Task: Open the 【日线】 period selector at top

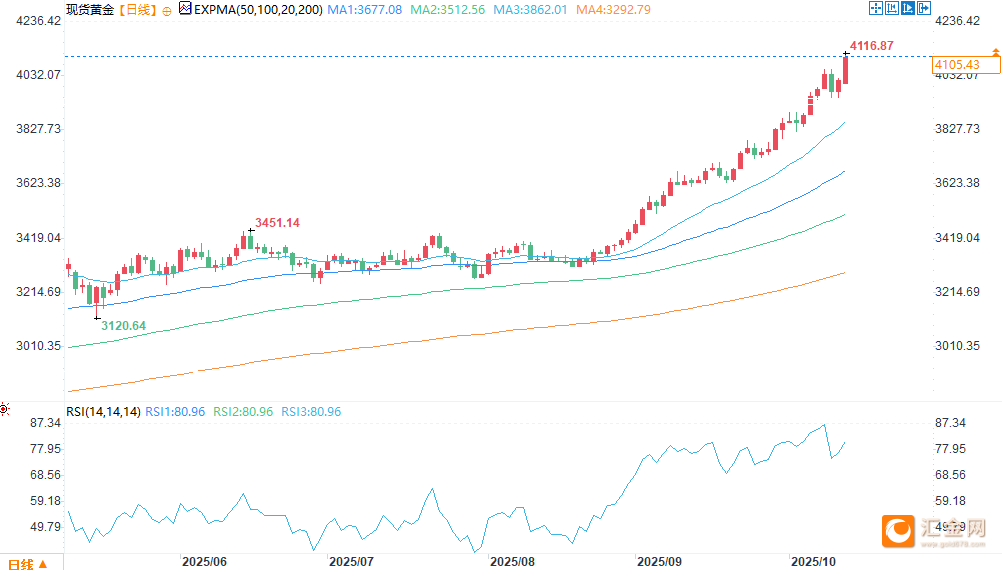Action: tap(138, 8)
